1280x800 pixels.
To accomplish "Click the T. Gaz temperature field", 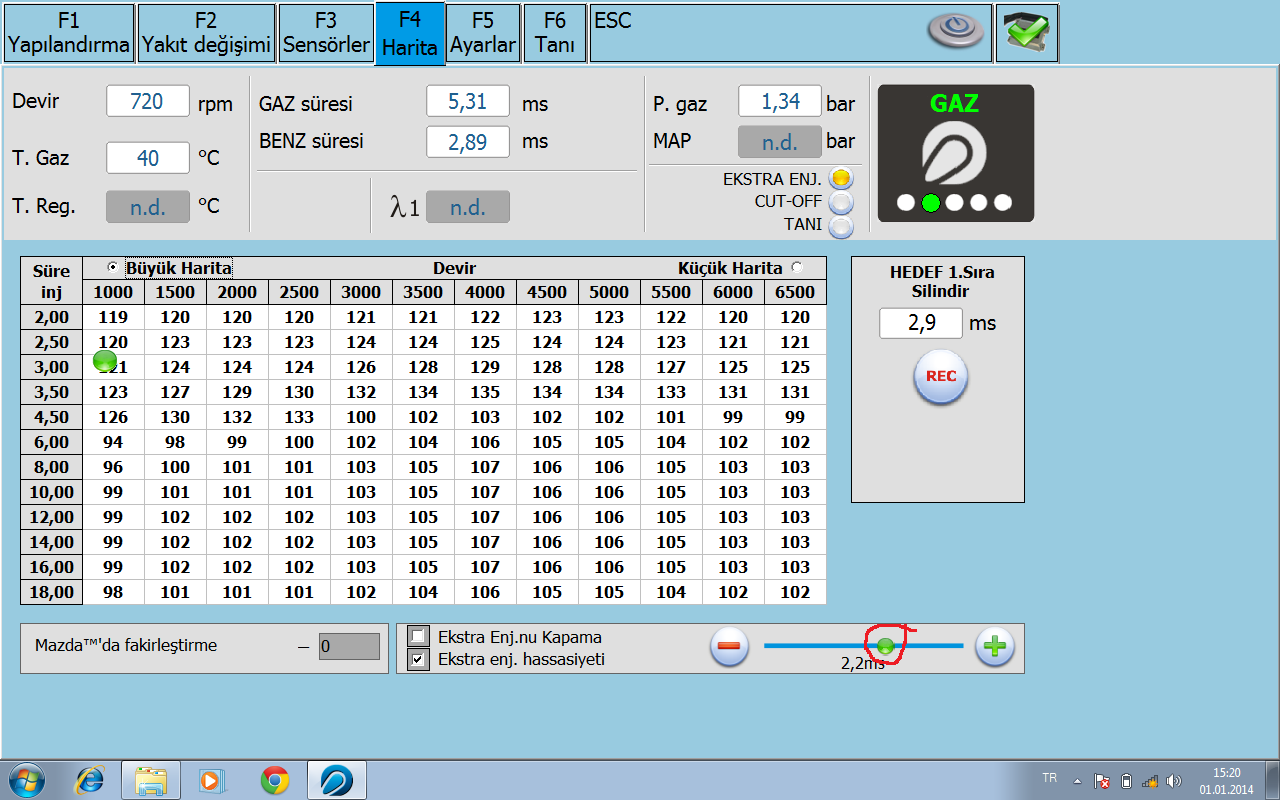I will (148, 158).
